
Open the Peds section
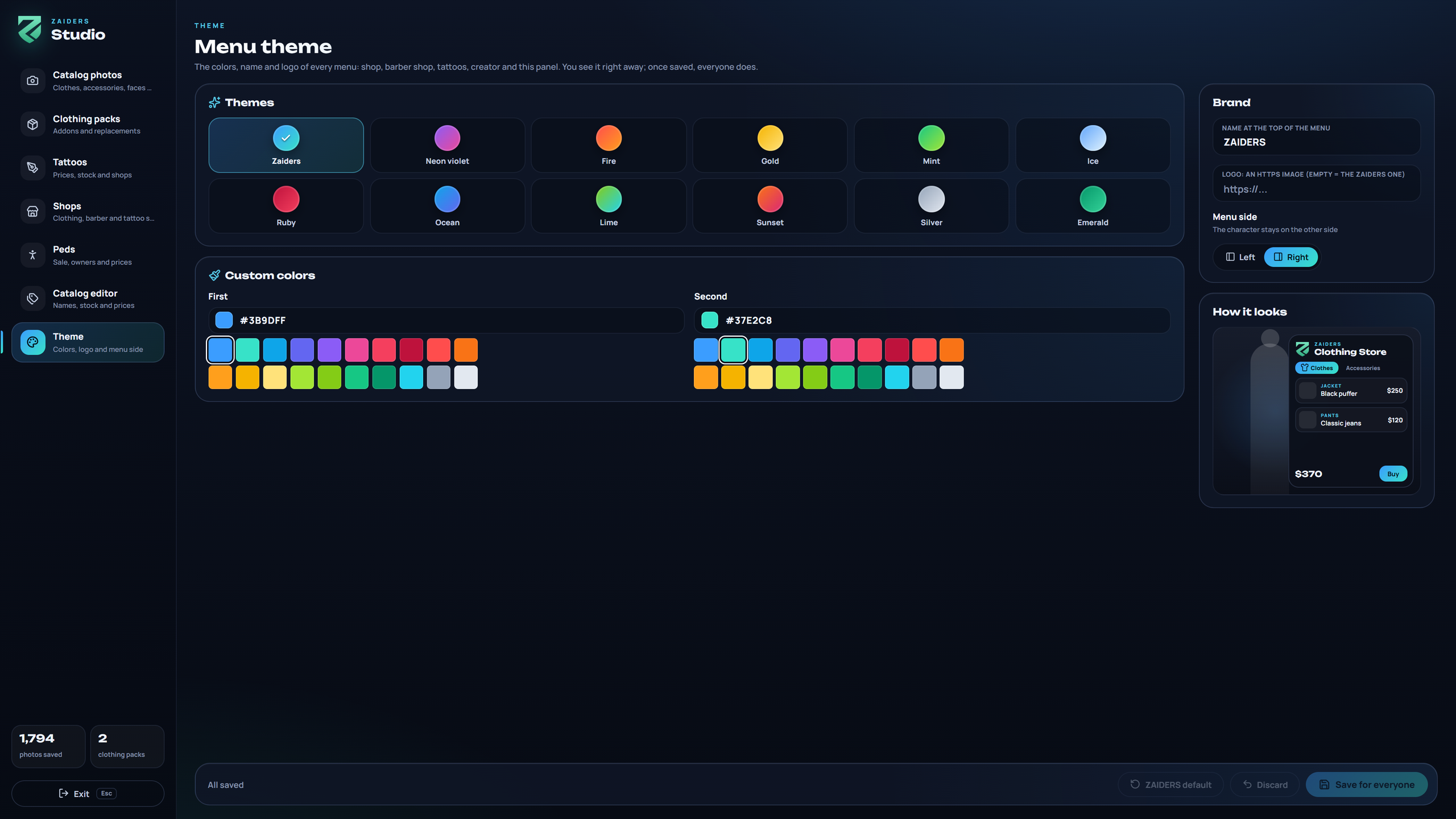pos(88,255)
